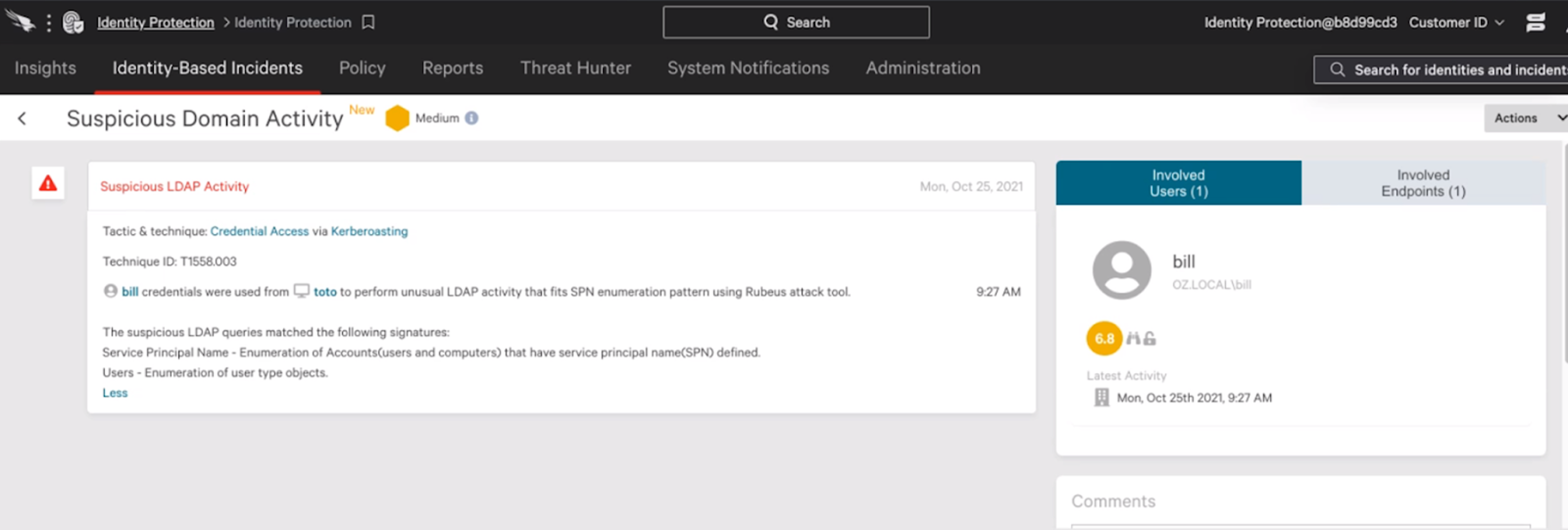Viewport: 1568px width, 530px height.
Task: Open the Kerberoasting technique link
Action: coord(370,231)
